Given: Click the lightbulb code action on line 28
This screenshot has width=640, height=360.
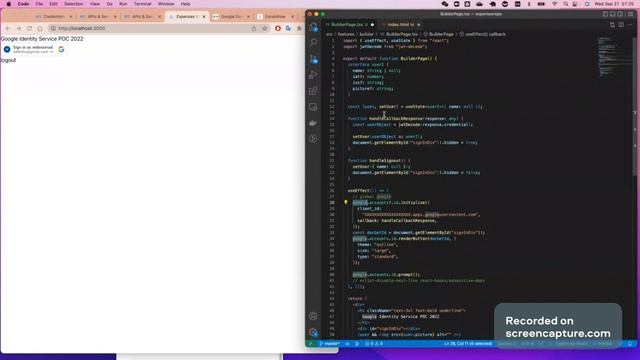Looking at the screenshot, I should [x=346, y=202].
